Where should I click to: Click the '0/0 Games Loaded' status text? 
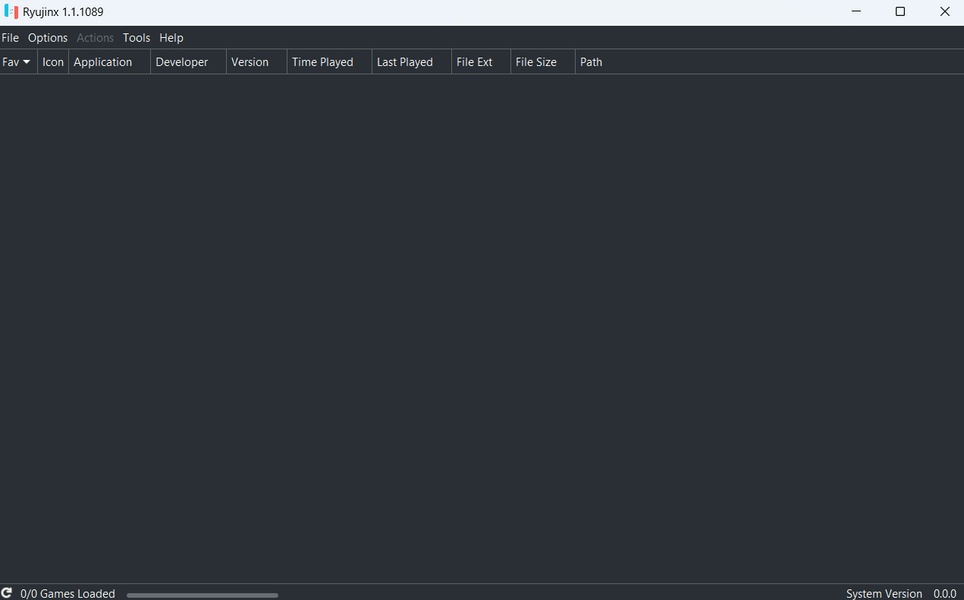pos(68,593)
